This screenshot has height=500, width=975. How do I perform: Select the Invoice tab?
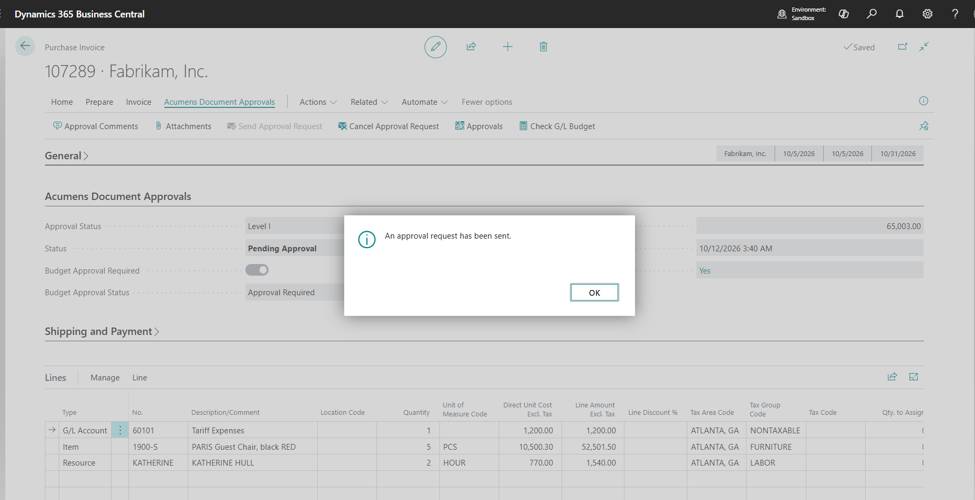(138, 102)
